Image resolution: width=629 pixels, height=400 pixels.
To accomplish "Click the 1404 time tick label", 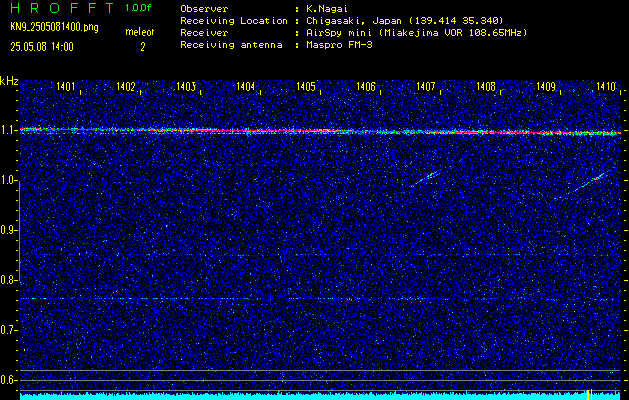I will [x=246, y=86].
